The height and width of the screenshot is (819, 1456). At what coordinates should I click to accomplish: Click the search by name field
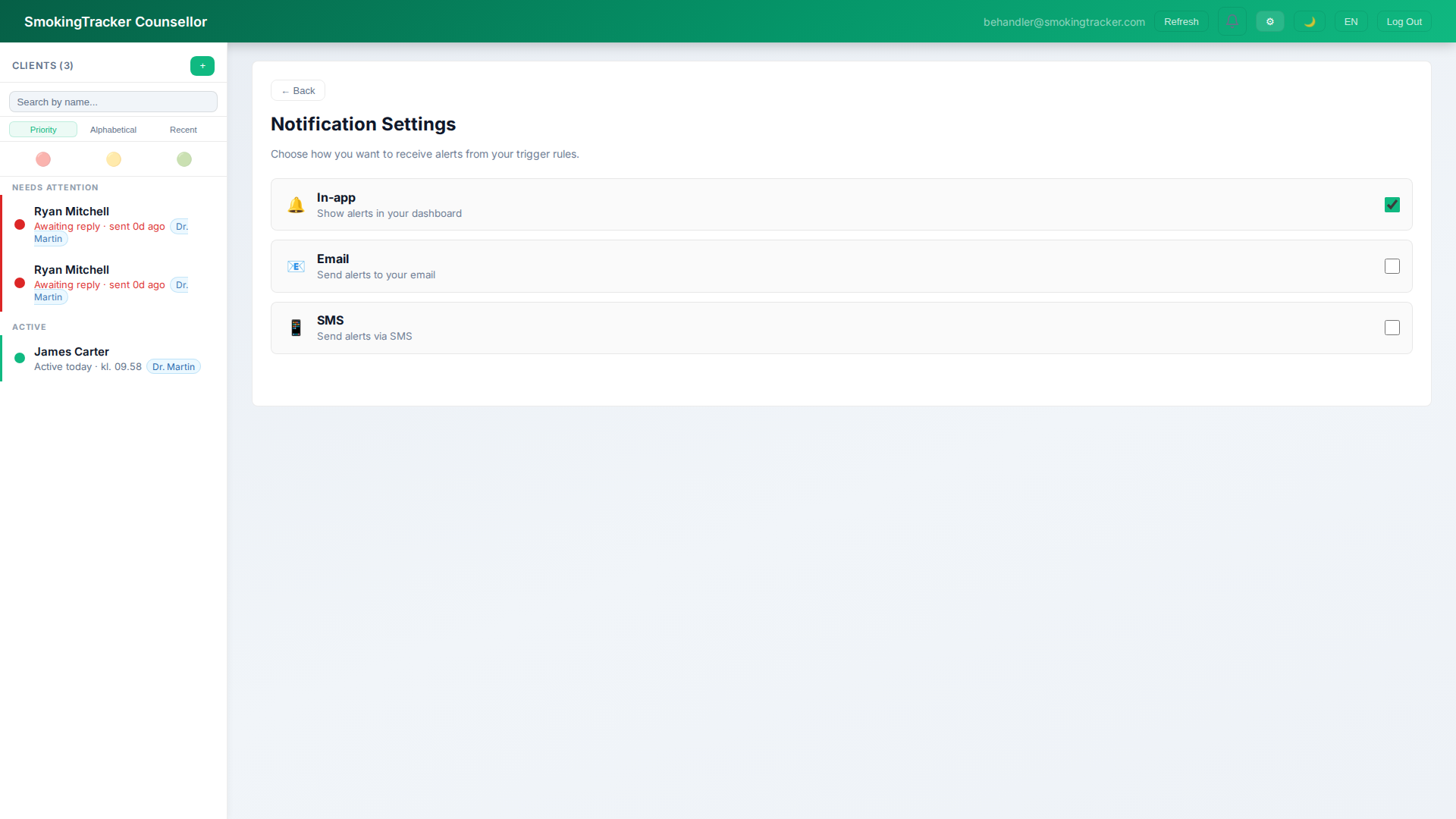pos(112,101)
